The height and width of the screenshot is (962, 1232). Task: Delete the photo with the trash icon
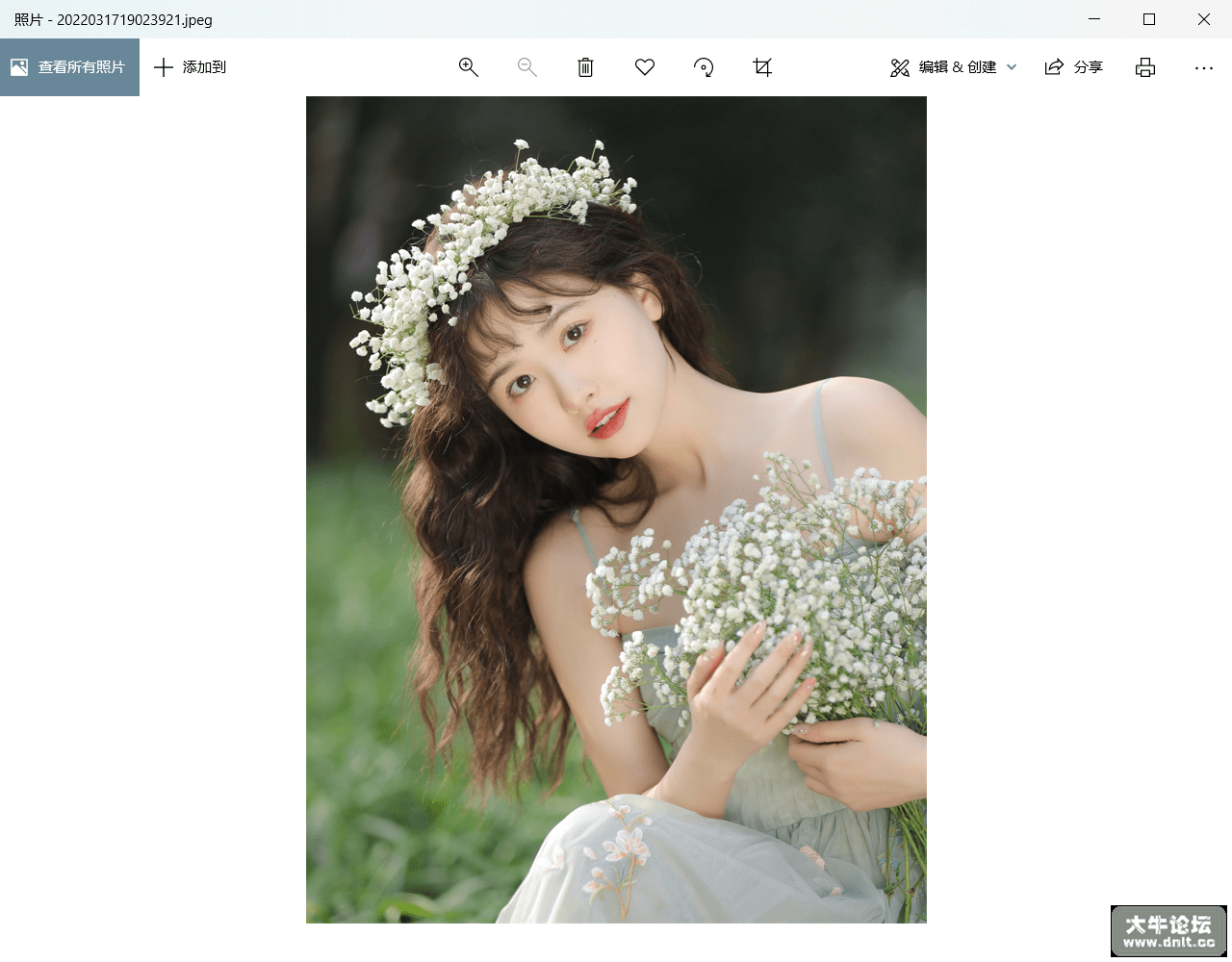(x=585, y=67)
